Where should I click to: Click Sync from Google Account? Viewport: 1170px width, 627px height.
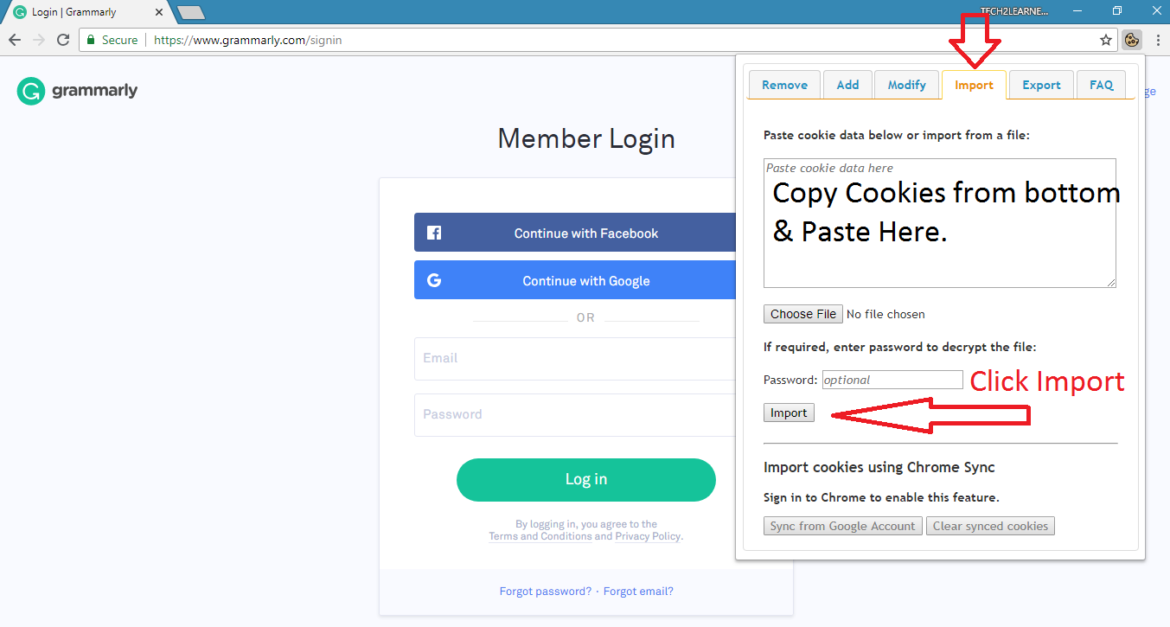[x=842, y=526]
